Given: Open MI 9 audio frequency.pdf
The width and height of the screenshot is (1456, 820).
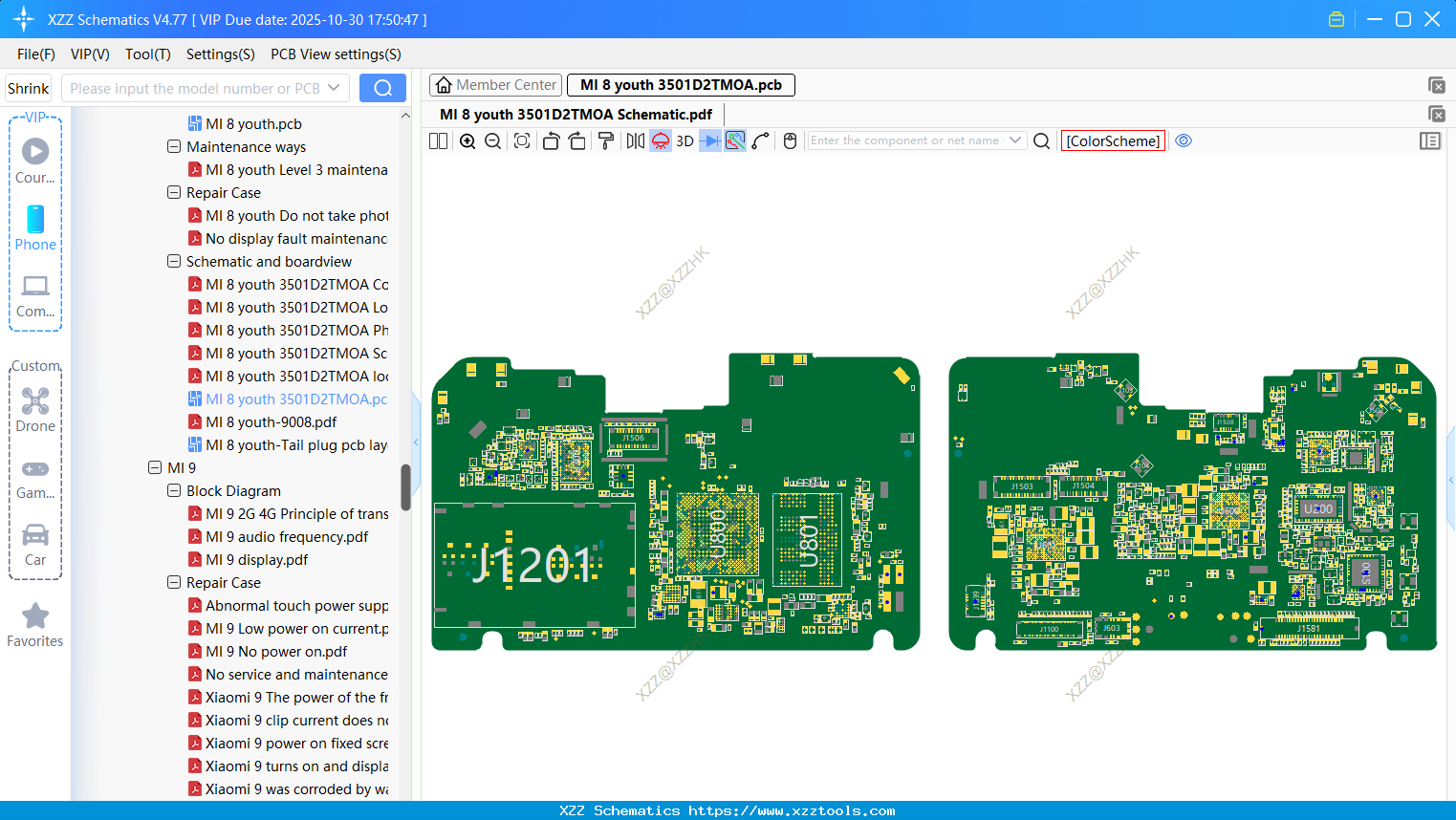Looking at the screenshot, I should (x=278, y=536).
